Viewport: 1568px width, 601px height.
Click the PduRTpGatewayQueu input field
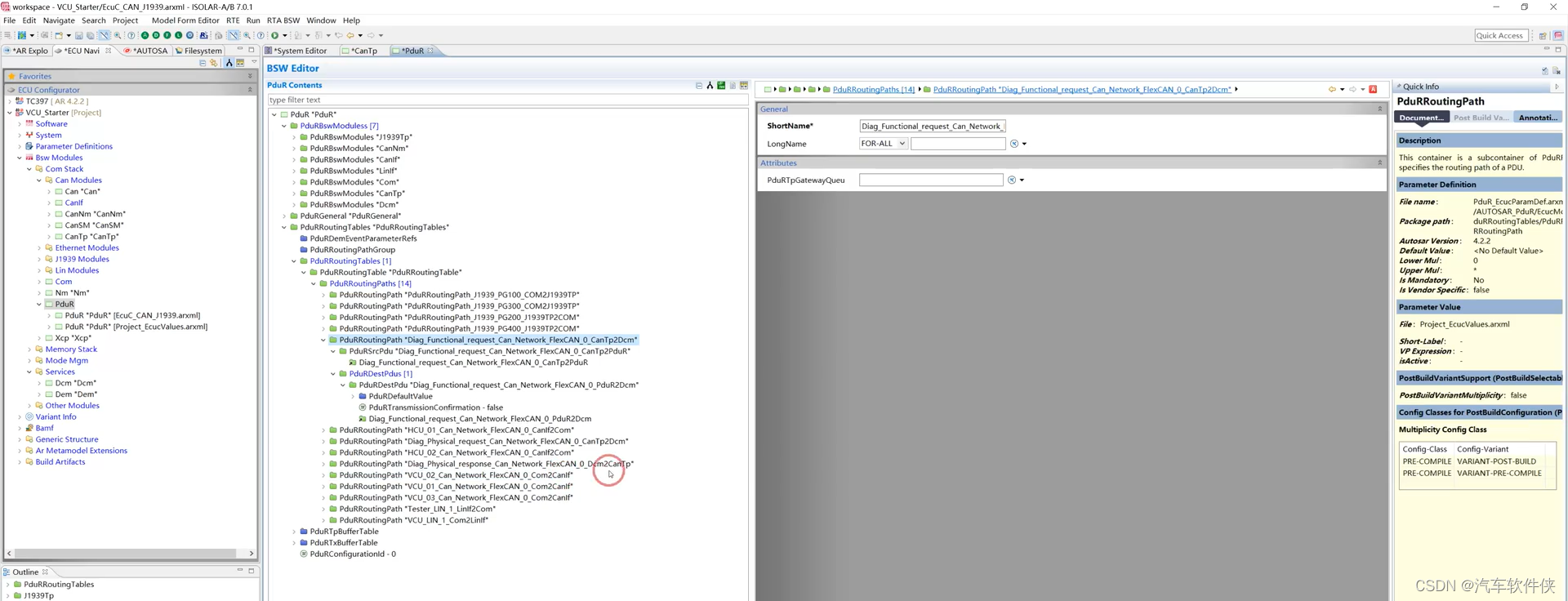[x=930, y=180]
